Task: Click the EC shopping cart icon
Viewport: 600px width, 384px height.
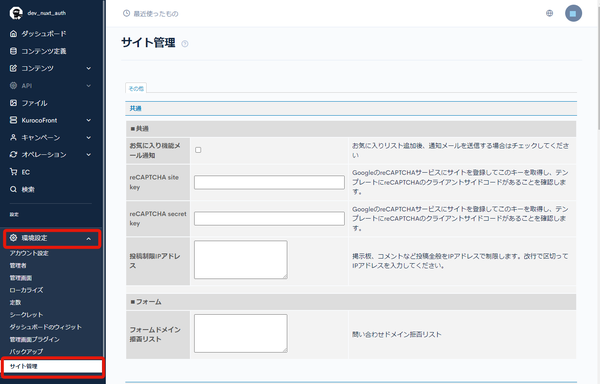Action: click(13, 172)
